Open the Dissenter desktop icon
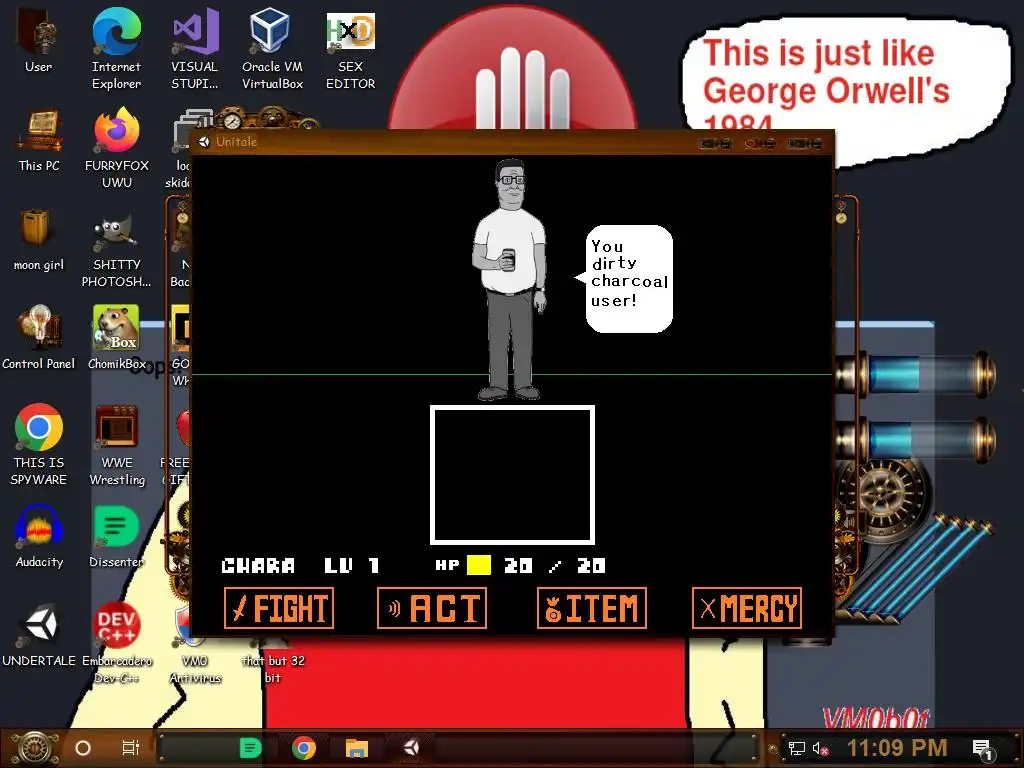Screen dimensions: 1024x768 116,536
